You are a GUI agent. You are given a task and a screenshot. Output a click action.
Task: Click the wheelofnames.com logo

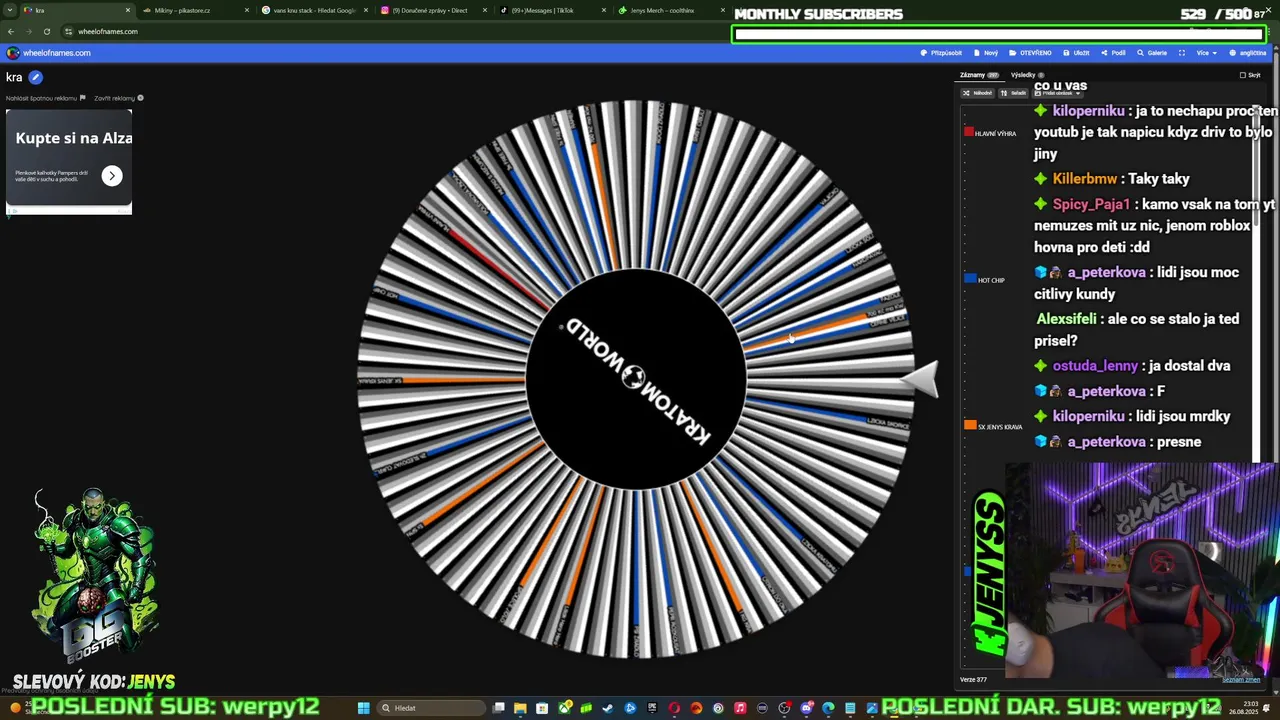(x=48, y=53)
